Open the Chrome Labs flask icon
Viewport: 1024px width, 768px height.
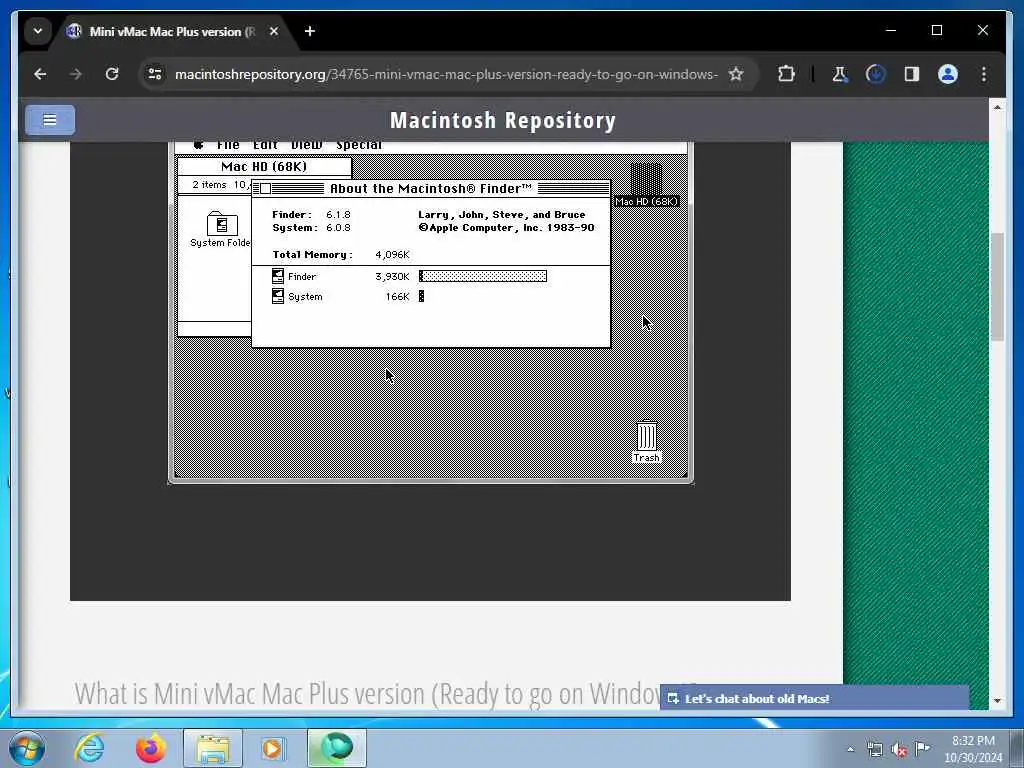click(840, 74)
